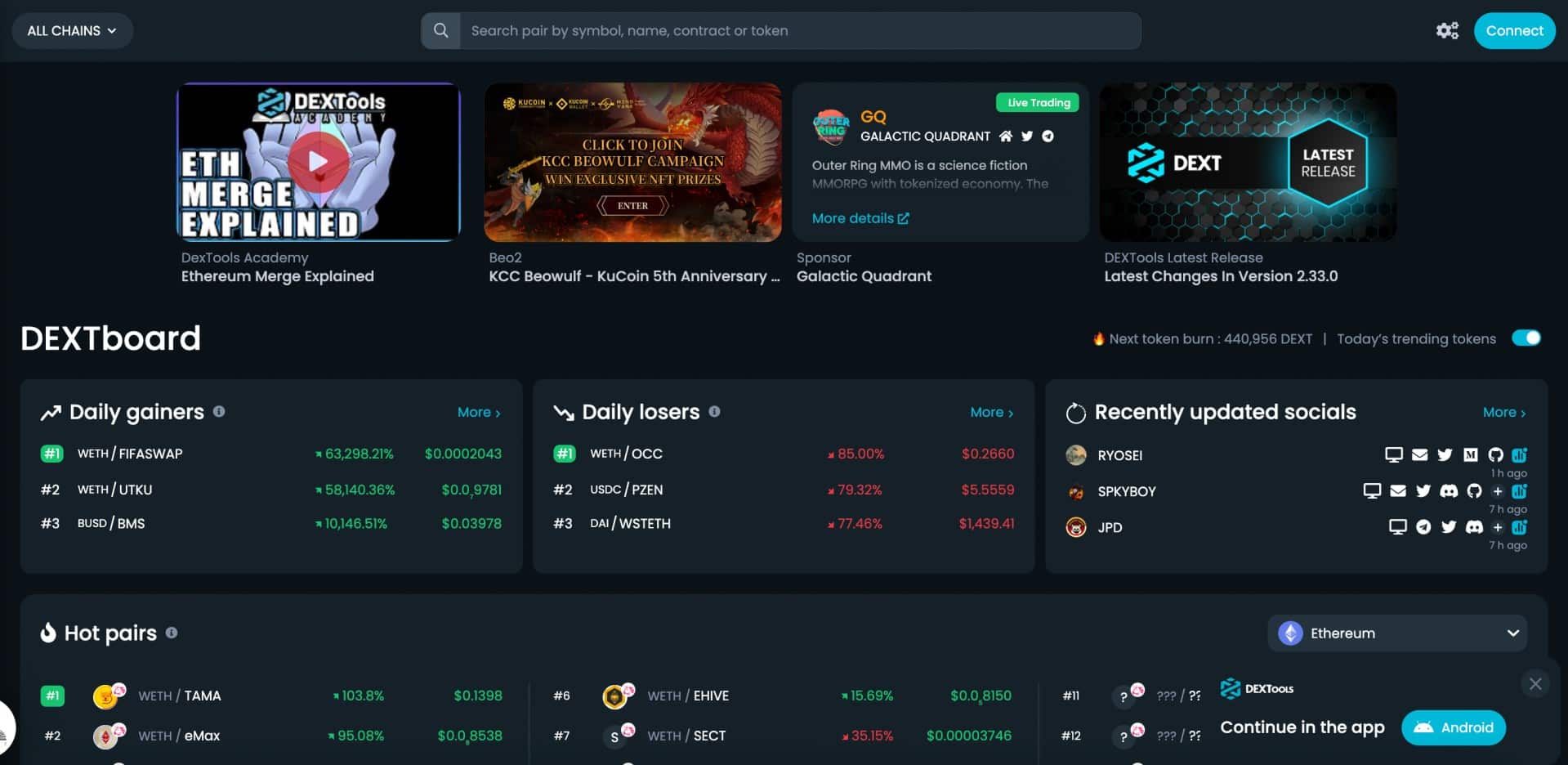This screenshot has height=765, width=1568.
Task: Click More details link for GQ
Action: pos(860,218)
